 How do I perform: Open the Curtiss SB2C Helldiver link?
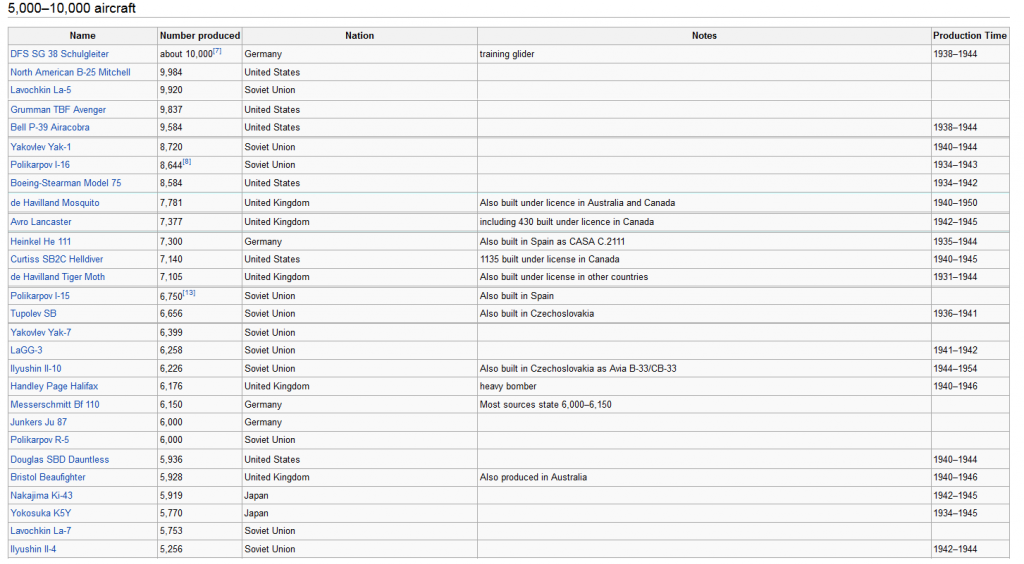[57, 259]
